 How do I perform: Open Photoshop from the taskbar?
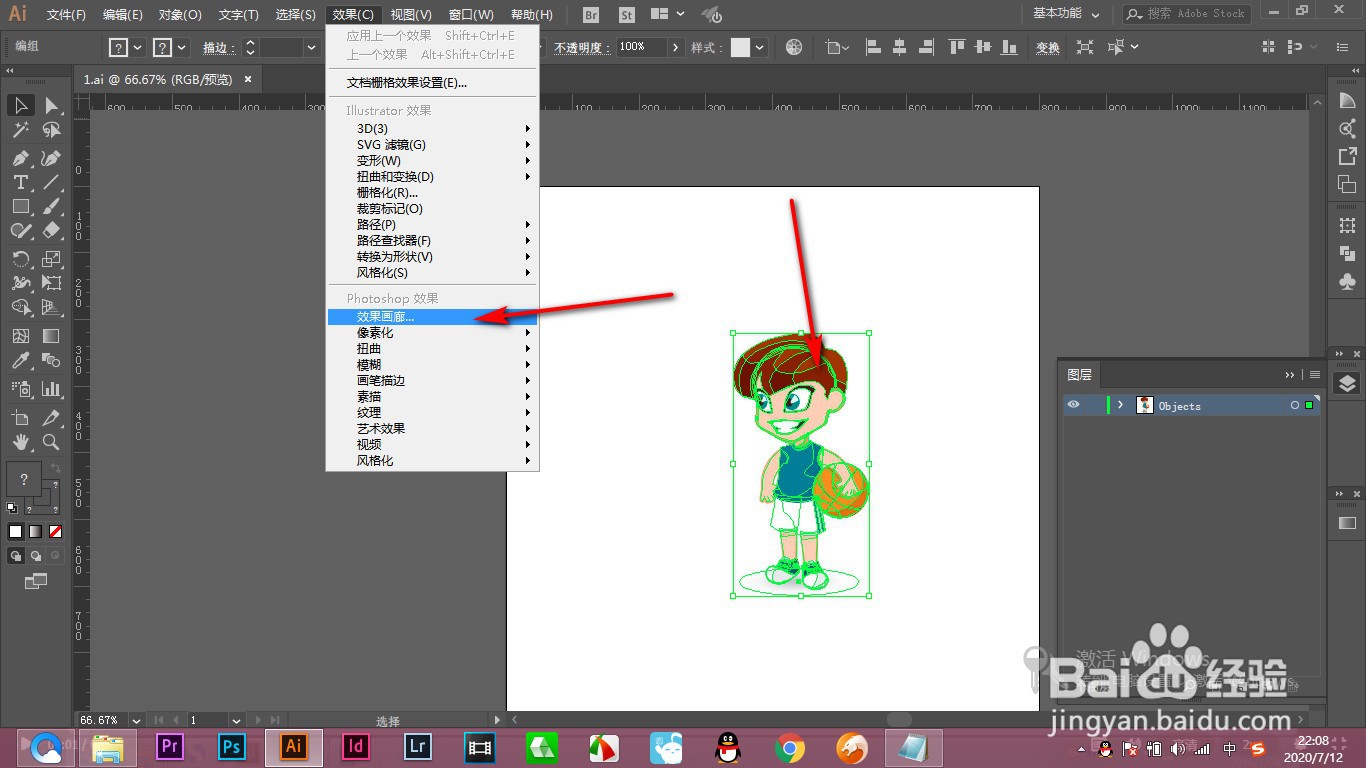pyautogui.click(x=232, y=746)
